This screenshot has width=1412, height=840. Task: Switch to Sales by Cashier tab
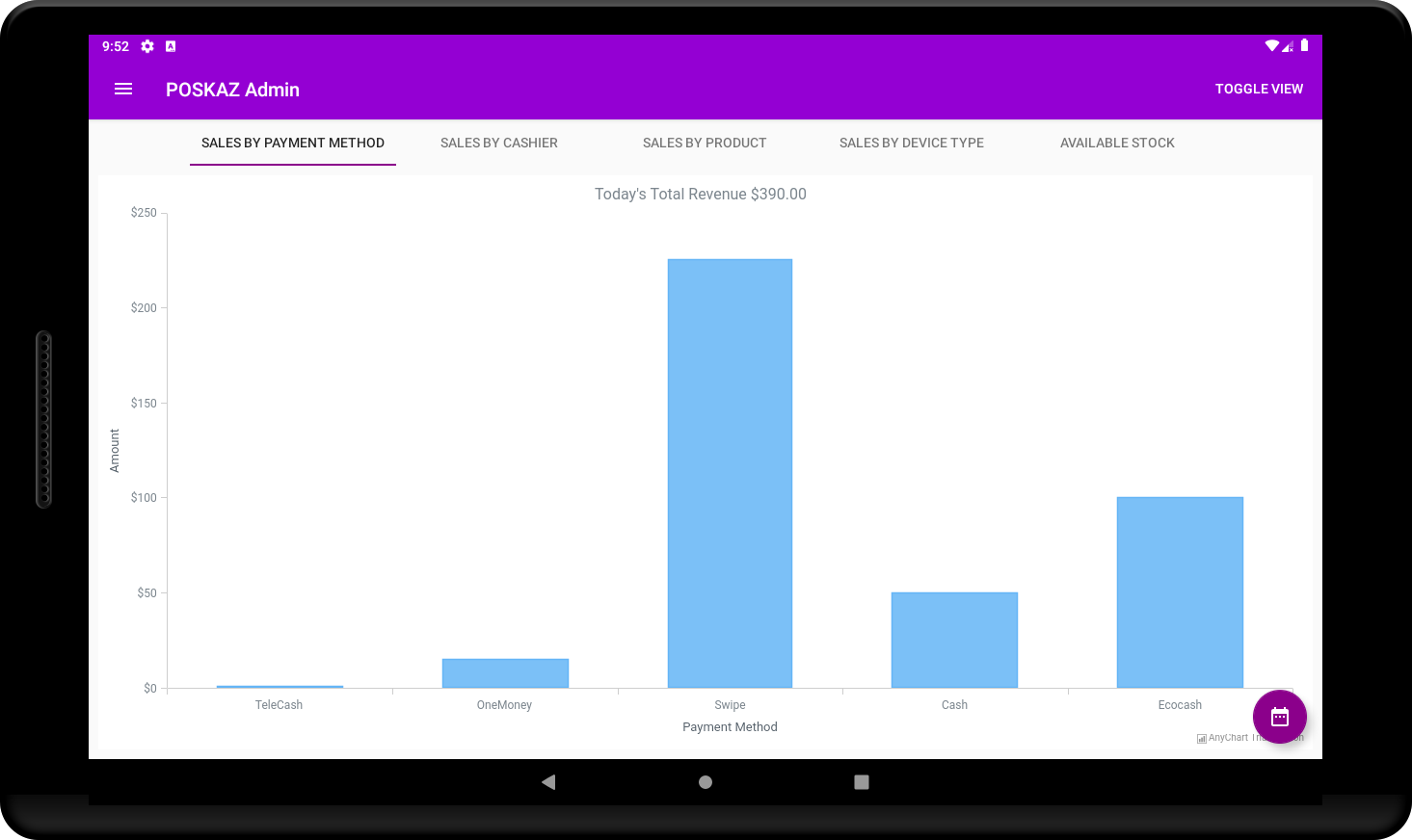pos(499,143)
